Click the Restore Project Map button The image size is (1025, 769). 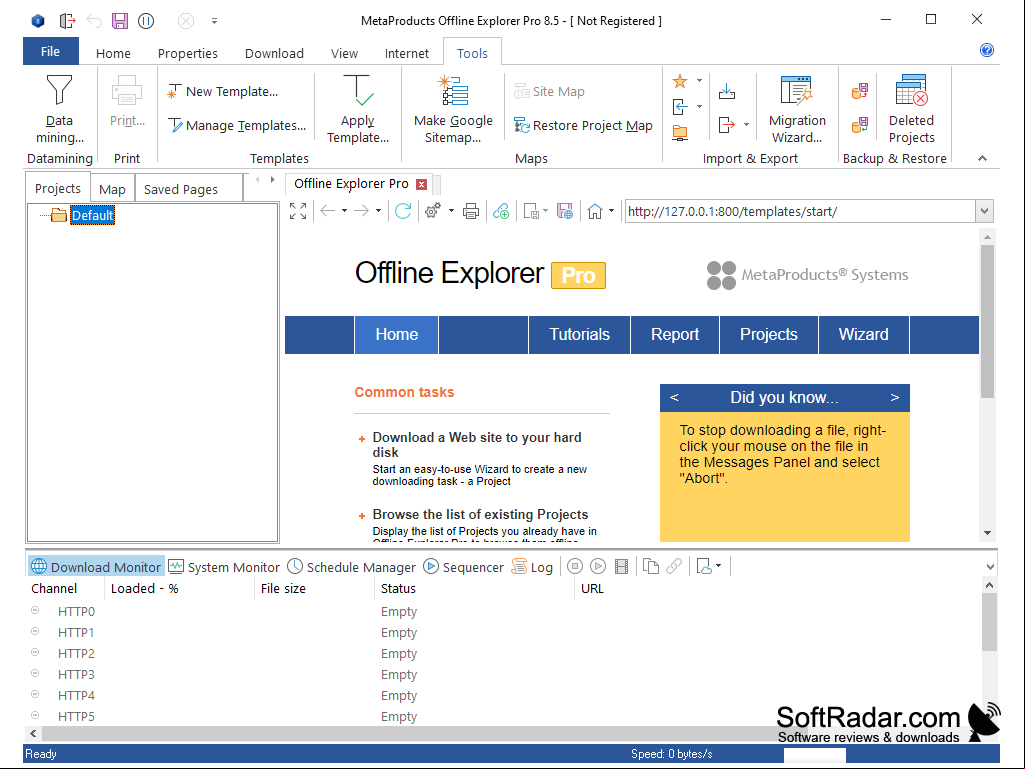[583, 126]
